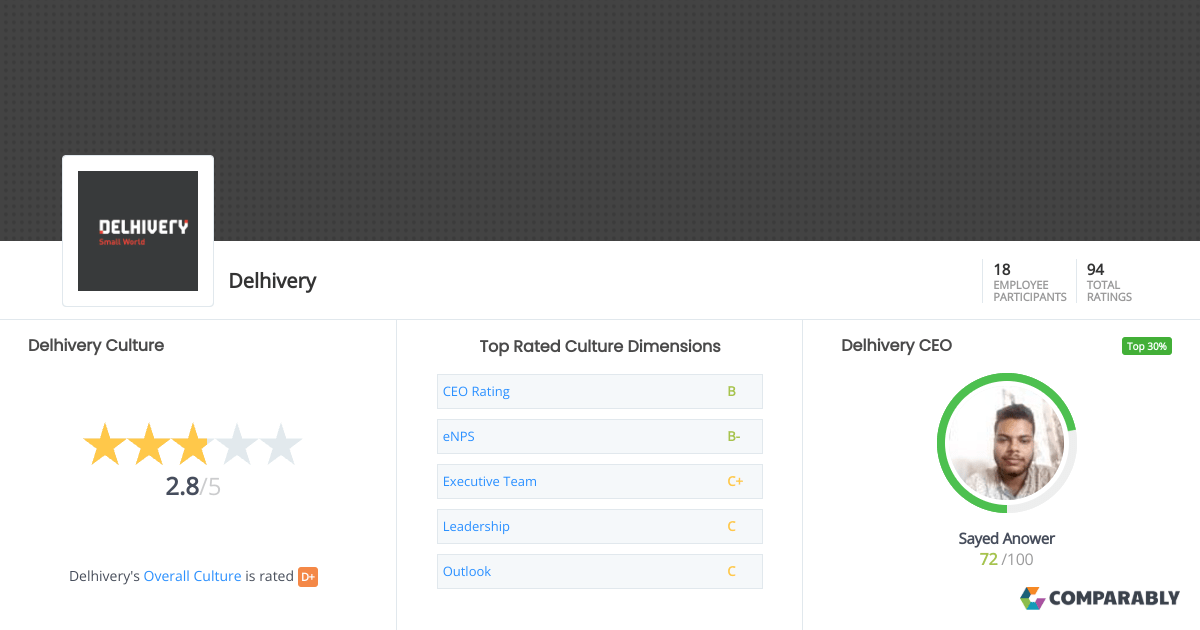Click the B- grade for eNPS

click(734, 436)
